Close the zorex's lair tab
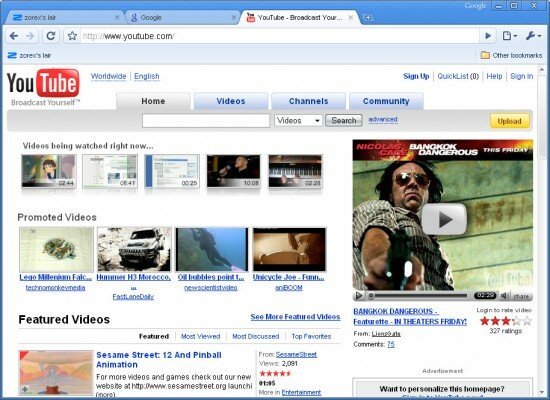The height and width of the screenshot is (400, 550). pyautogui.click(x=117, y=17)
